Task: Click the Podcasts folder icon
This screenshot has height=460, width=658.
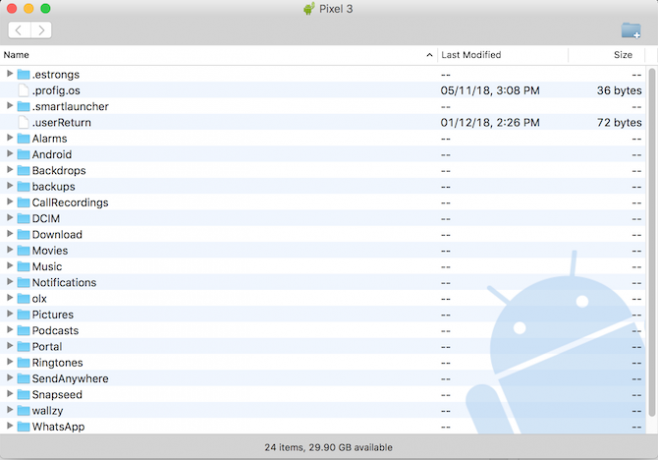Action: [x=24, y=331]
